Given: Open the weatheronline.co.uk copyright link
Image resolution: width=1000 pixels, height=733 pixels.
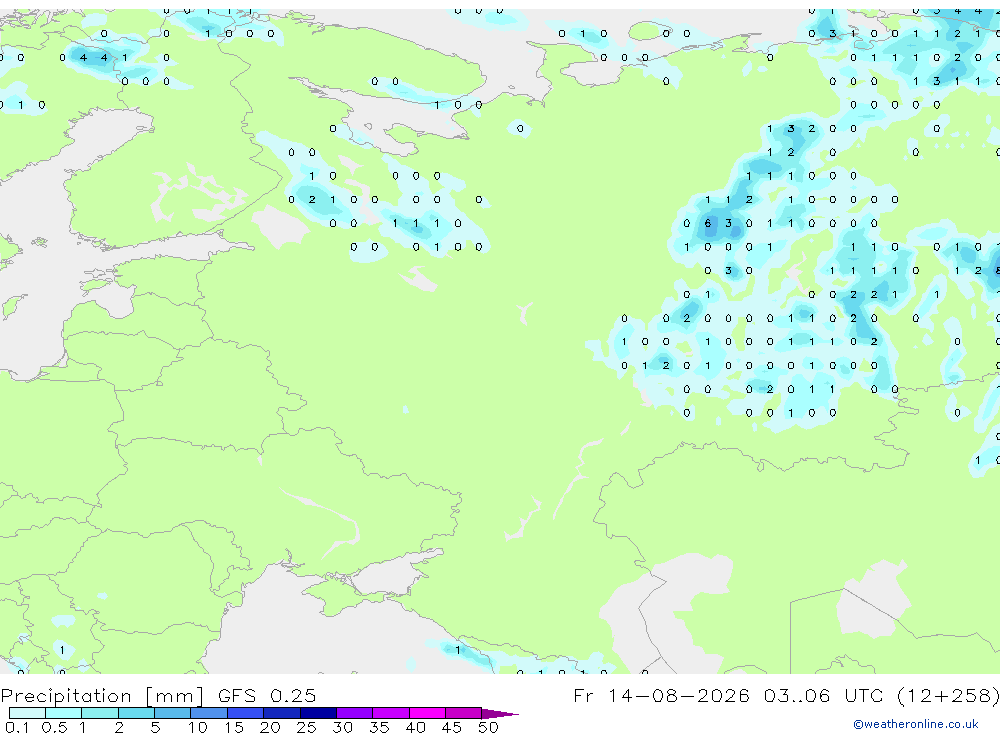Looking at the screenshot, I should [x=915, y=724].
